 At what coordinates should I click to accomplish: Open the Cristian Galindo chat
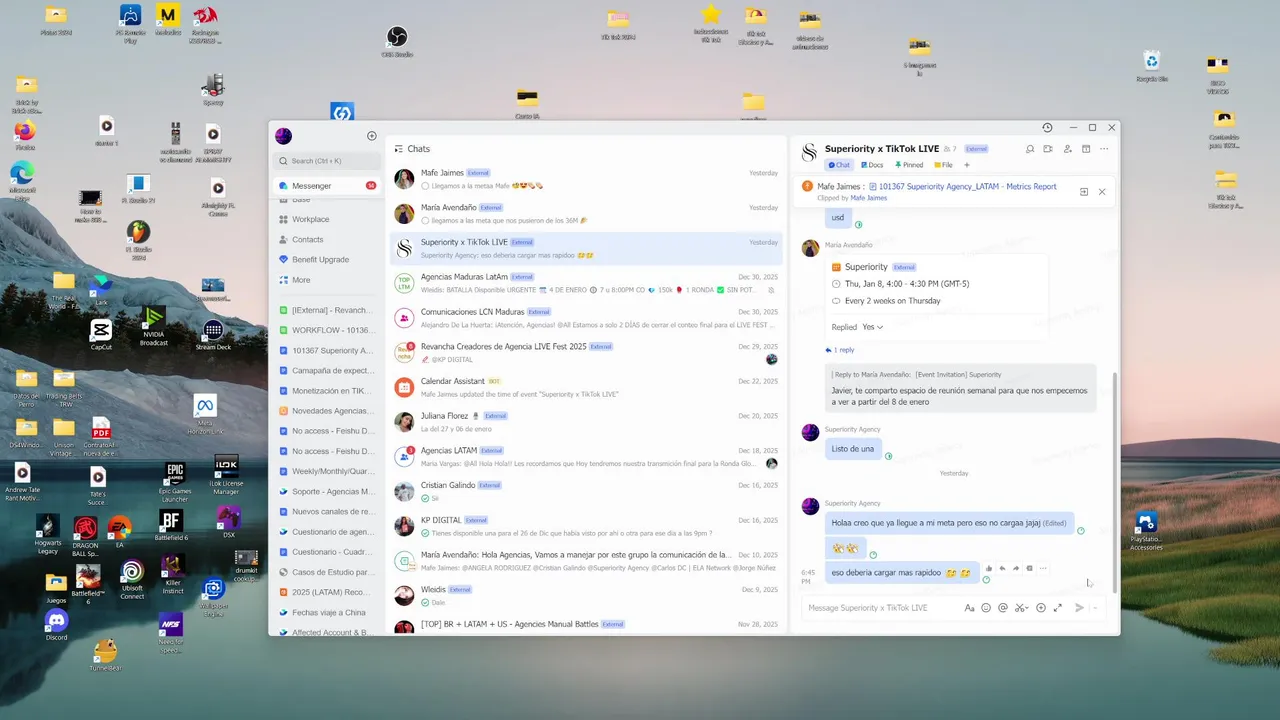pyautogui.click(x=586, y=491)
